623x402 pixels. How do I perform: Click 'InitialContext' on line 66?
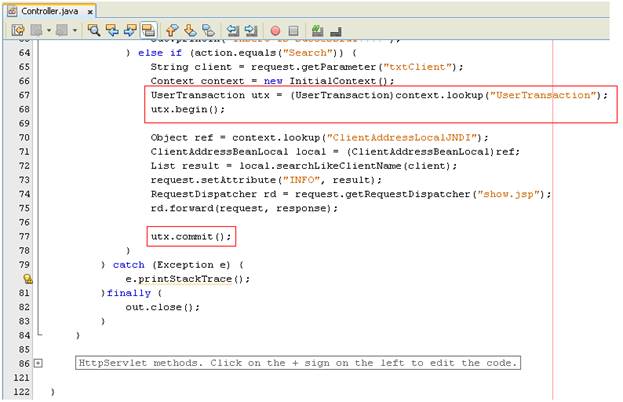click(333, 81)
